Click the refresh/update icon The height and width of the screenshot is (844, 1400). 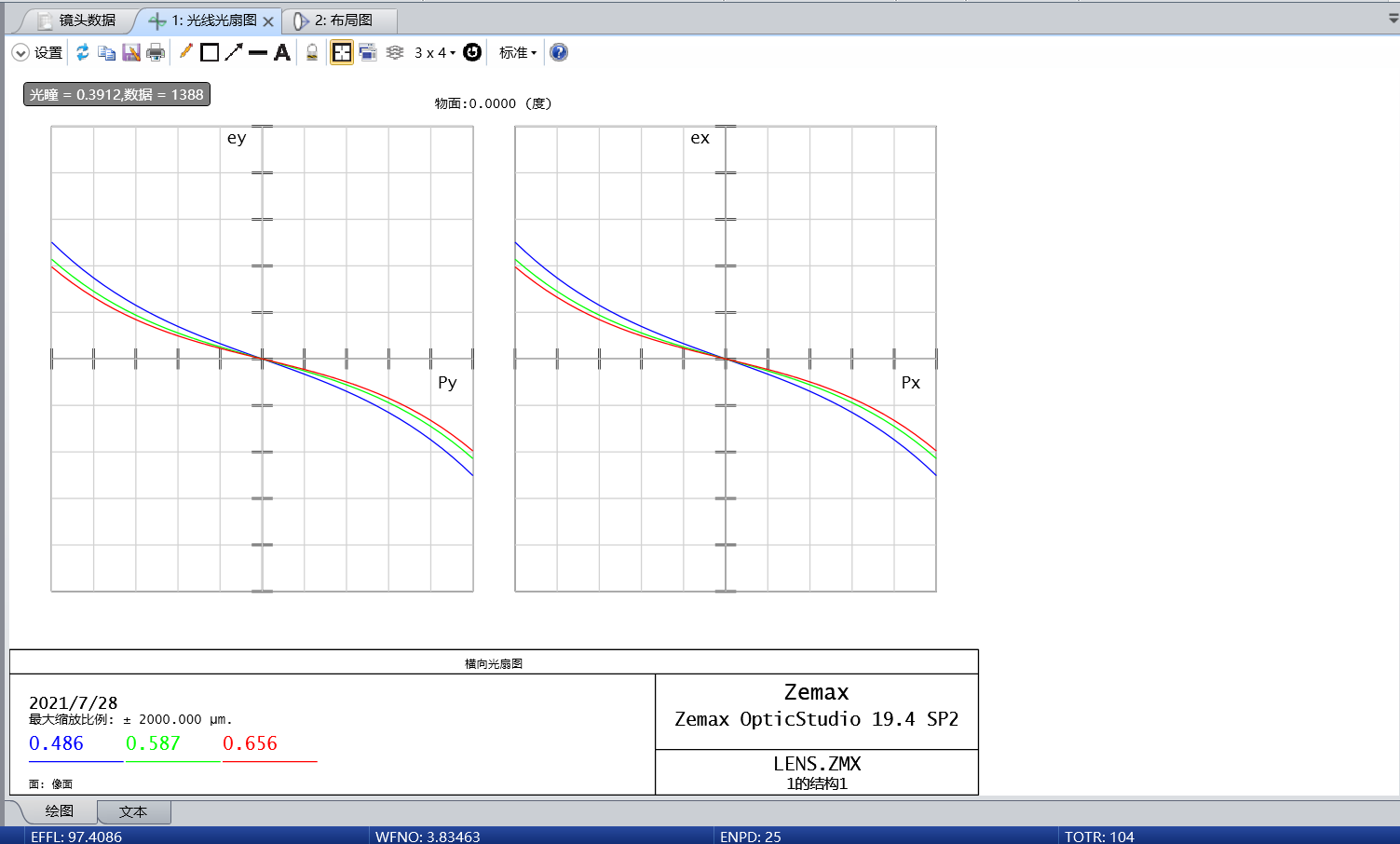pos(83,52)
